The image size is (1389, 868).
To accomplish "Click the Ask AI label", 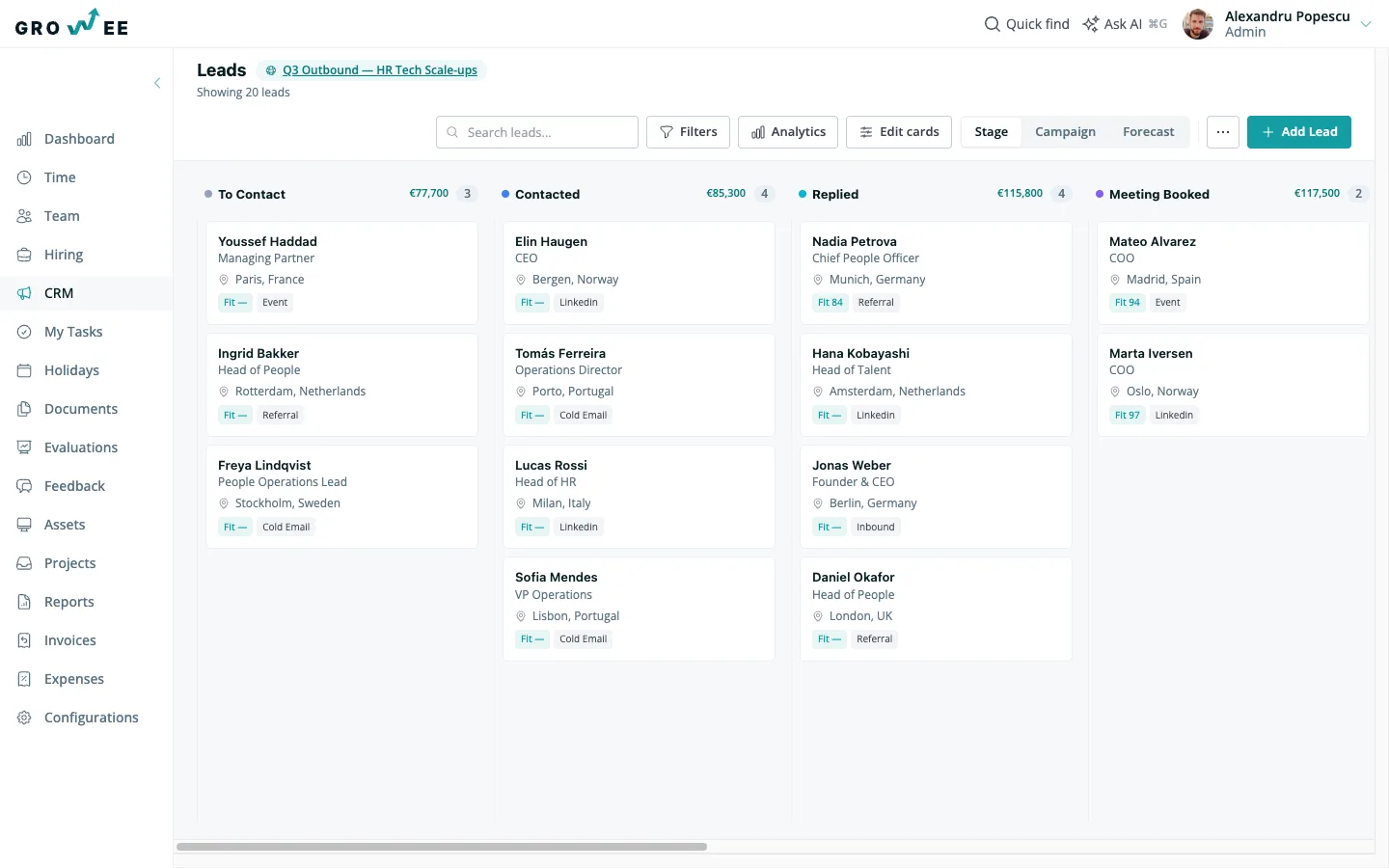I will (x=1123, y=24).
